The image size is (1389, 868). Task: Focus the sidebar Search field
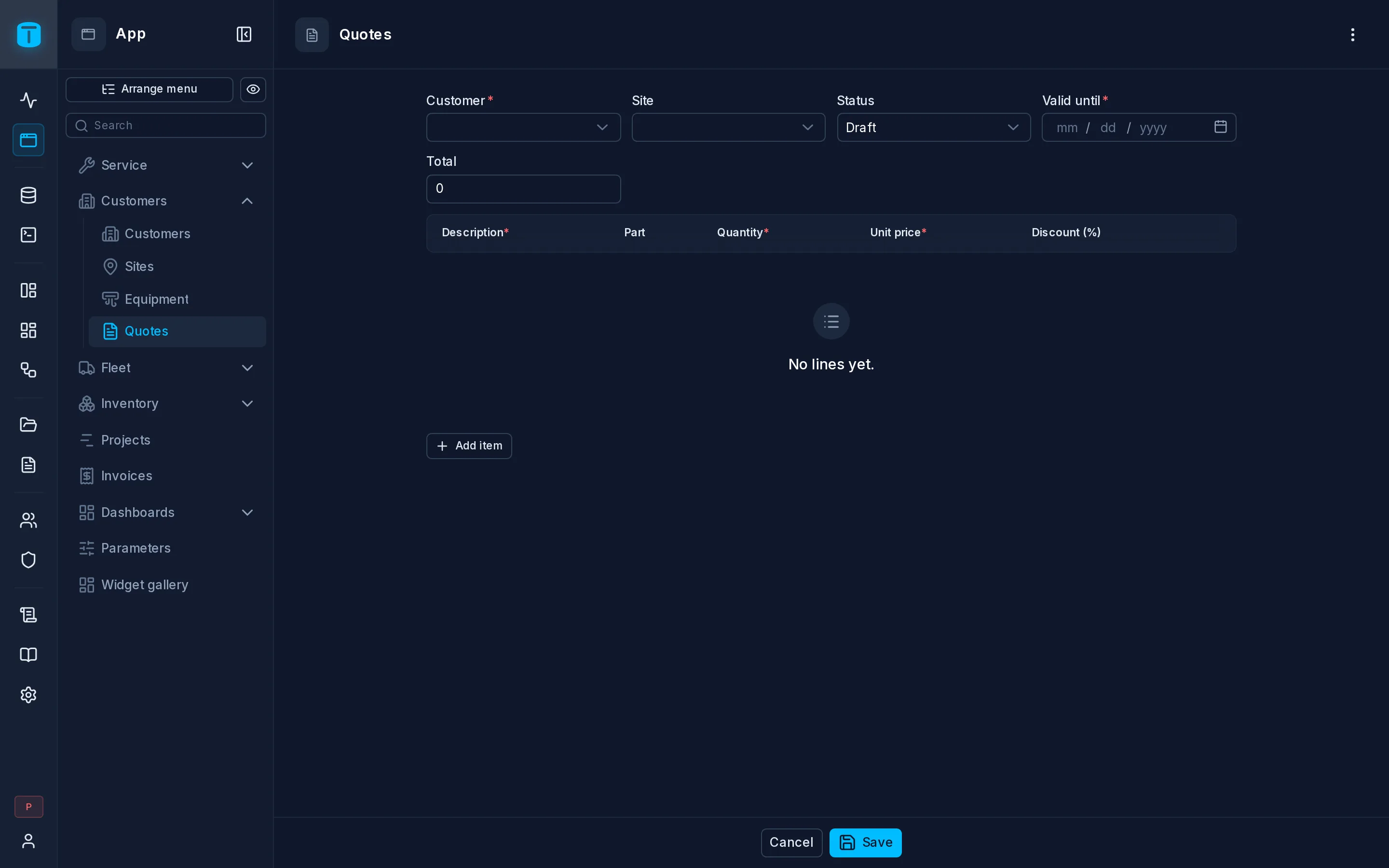click(166, 126)
